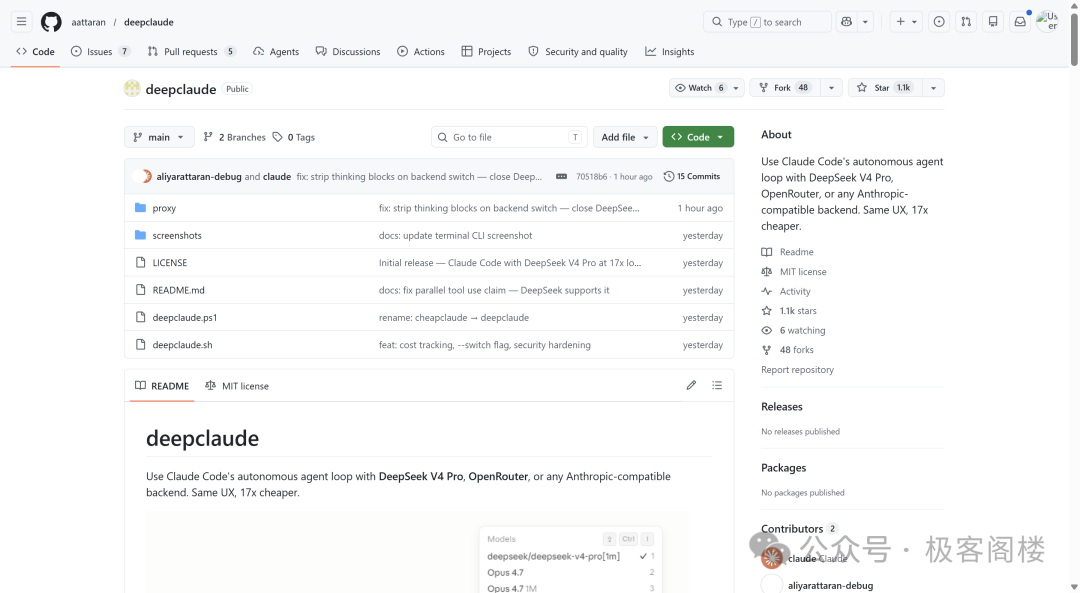The width and height of the screenshot is (1080, 593).
Task: Expand the Star lists dropdown arrow
Action: 933,87
